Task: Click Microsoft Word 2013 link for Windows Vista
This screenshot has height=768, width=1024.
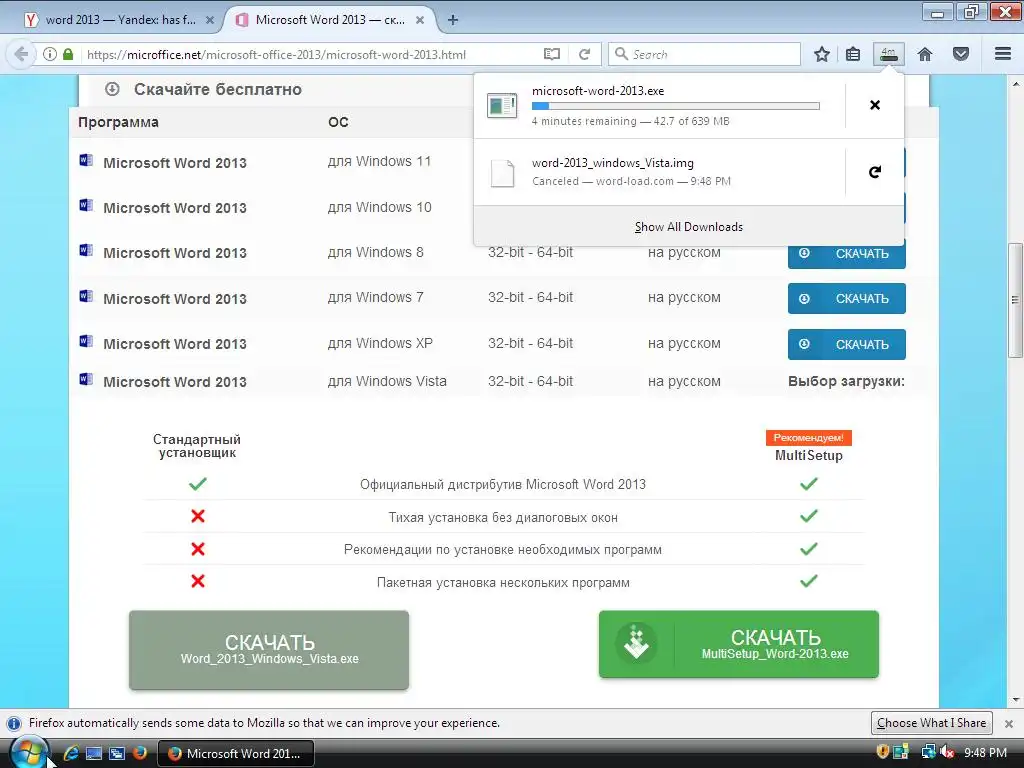Action: [x=175, y=381]
